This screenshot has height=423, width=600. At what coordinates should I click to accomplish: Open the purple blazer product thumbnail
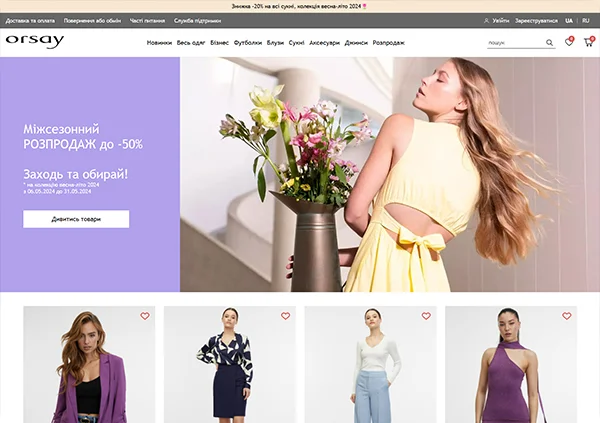[x=89, y=370]
